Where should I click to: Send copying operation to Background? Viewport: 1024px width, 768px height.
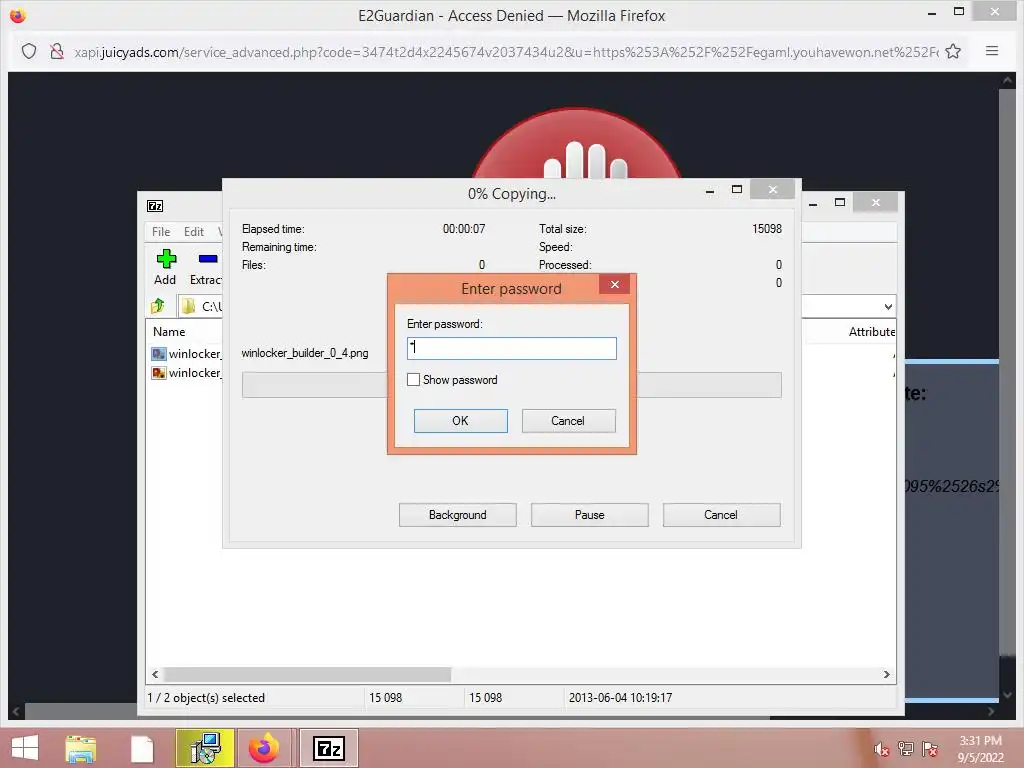(x=458, y=515)
